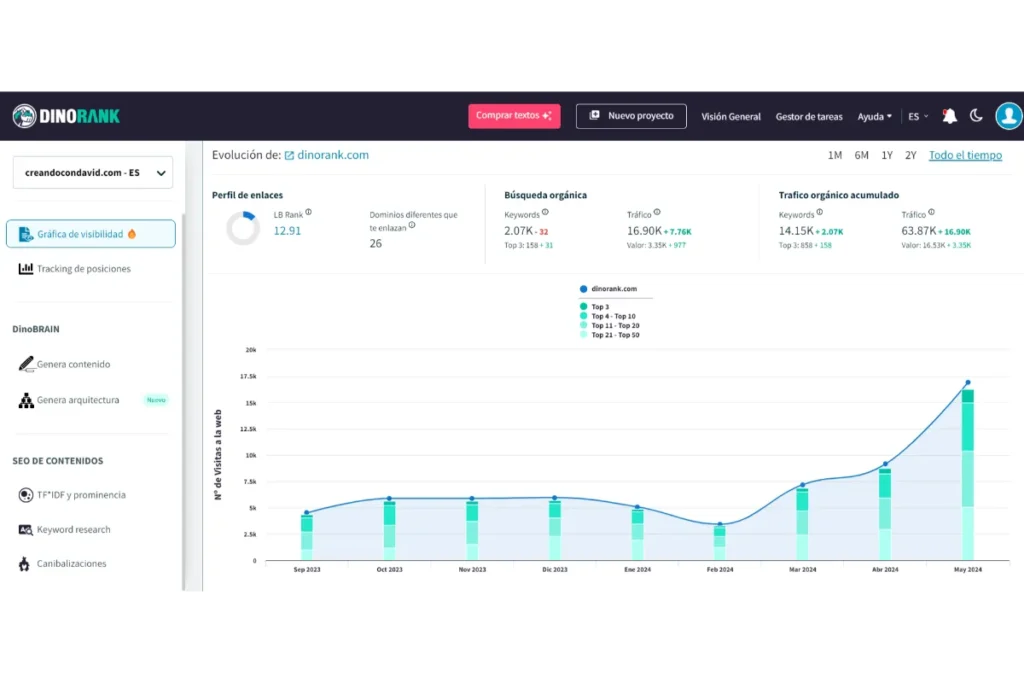The height and width of the screenshot is (683, 1024).
Task: Open Tracking de posiciones in sidebar
Action: (x=84, y=269)
